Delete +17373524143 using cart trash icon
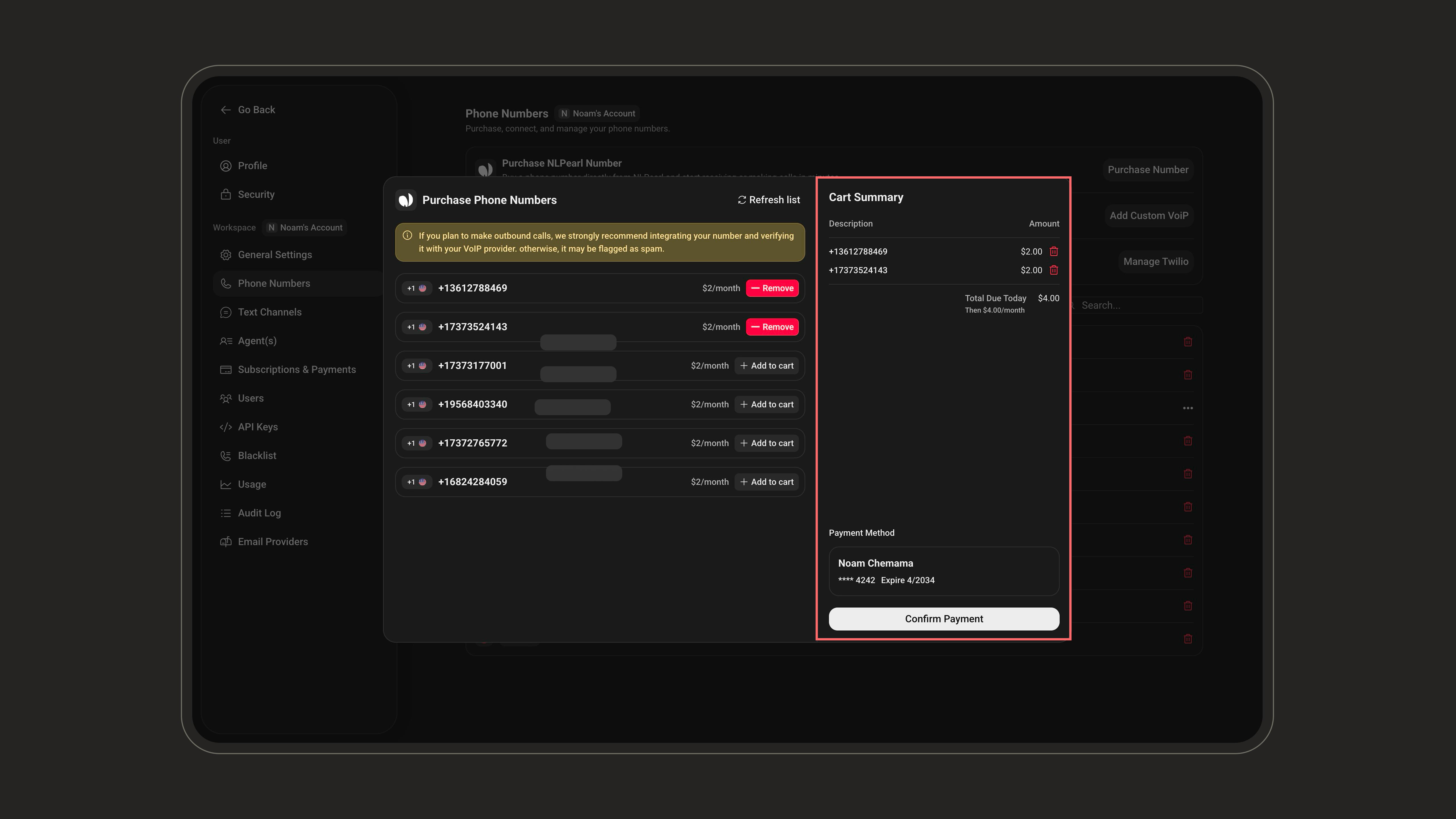The image size is (1456, 819). coord(1054,270)
